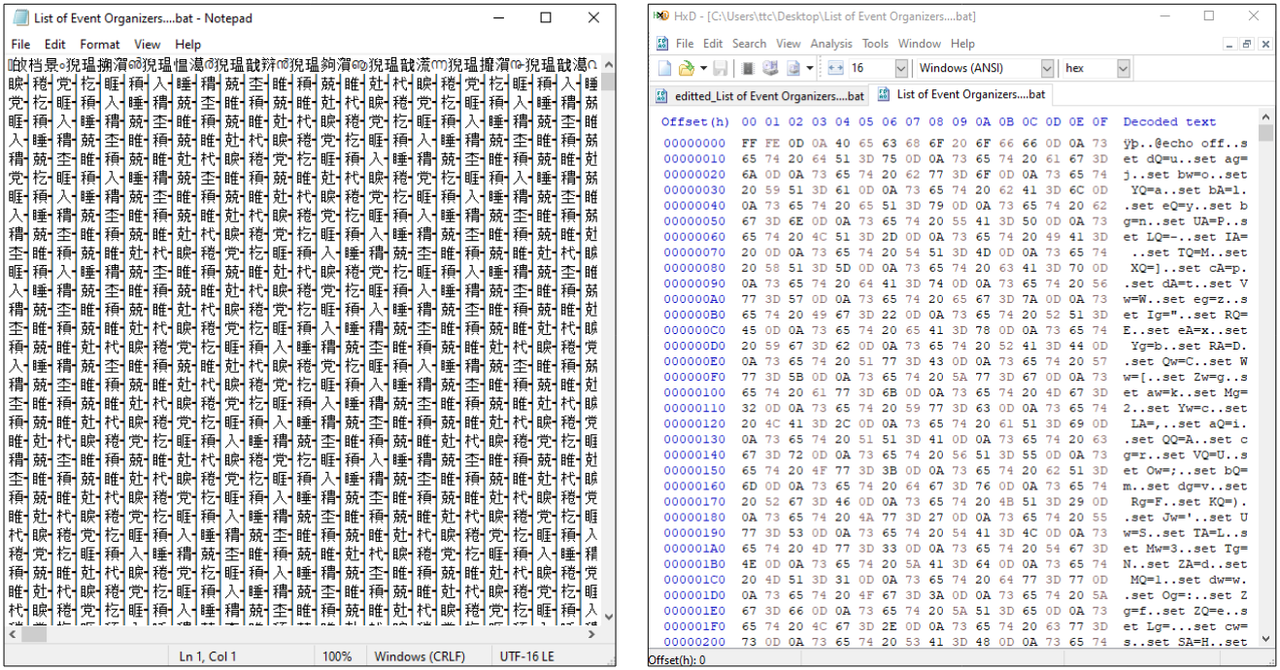This screenshot has height=670, width=1280.
Task: Click the HxD document icon beside File menu
Action: pos(662,44)
